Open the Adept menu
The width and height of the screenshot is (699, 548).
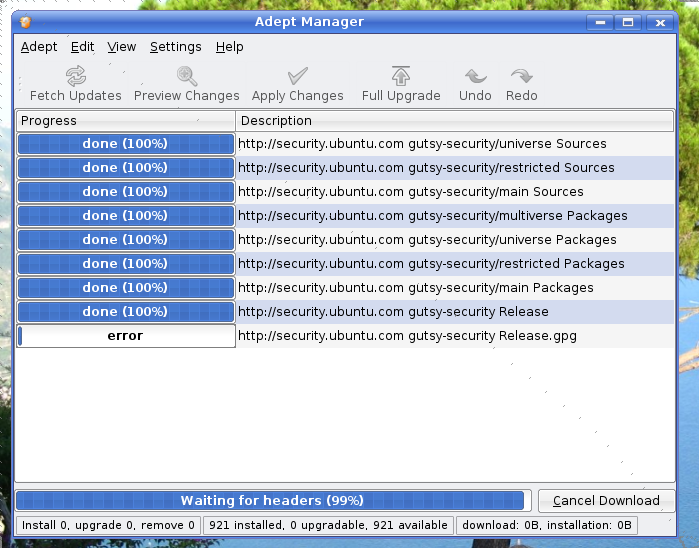point(39,47)
